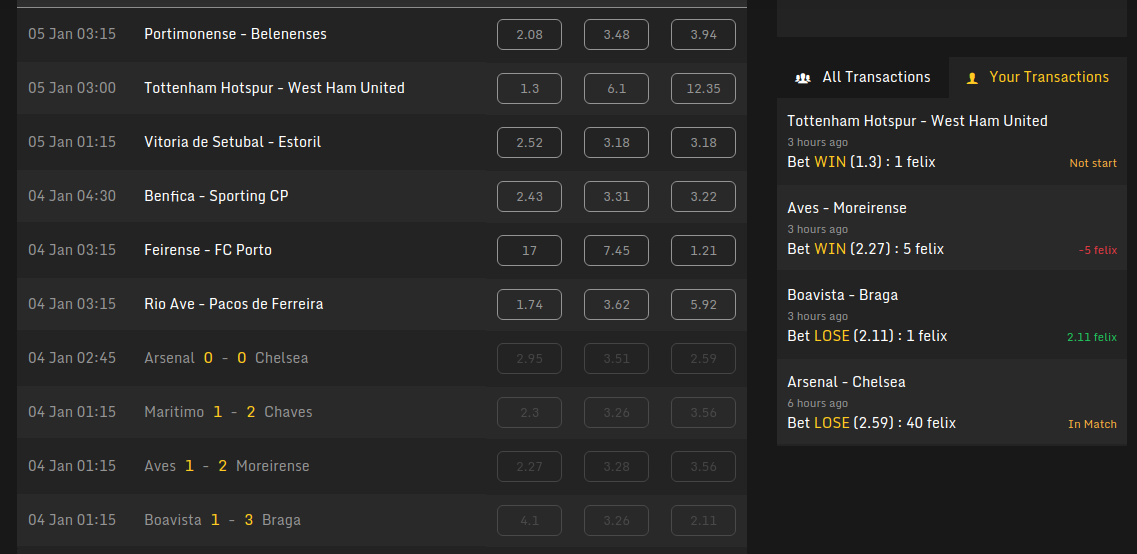The image size is (1137, 554).
Task: Open the Your Transactions tab
Action: tap(1038, 78)
